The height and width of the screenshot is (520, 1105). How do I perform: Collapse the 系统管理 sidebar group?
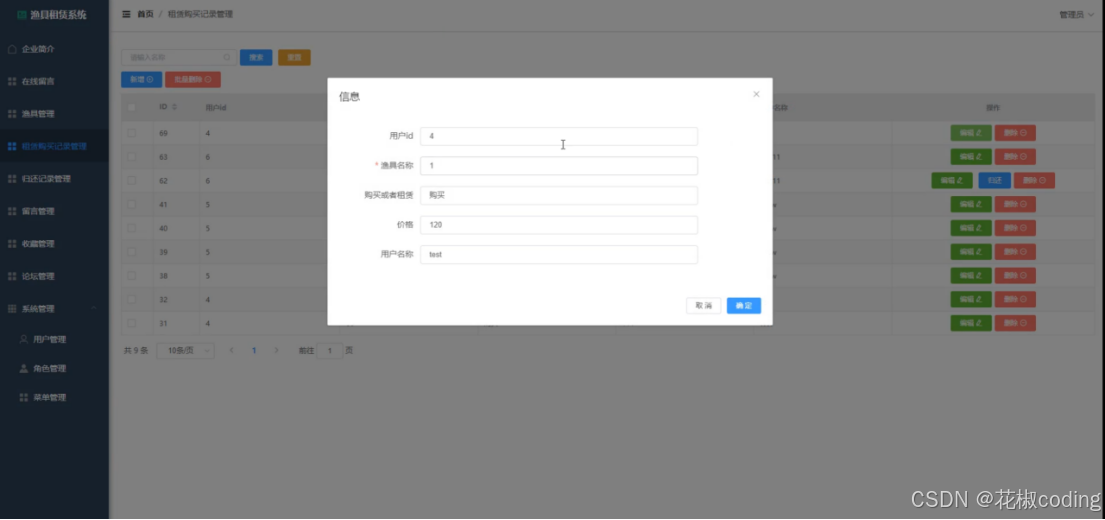54,309
